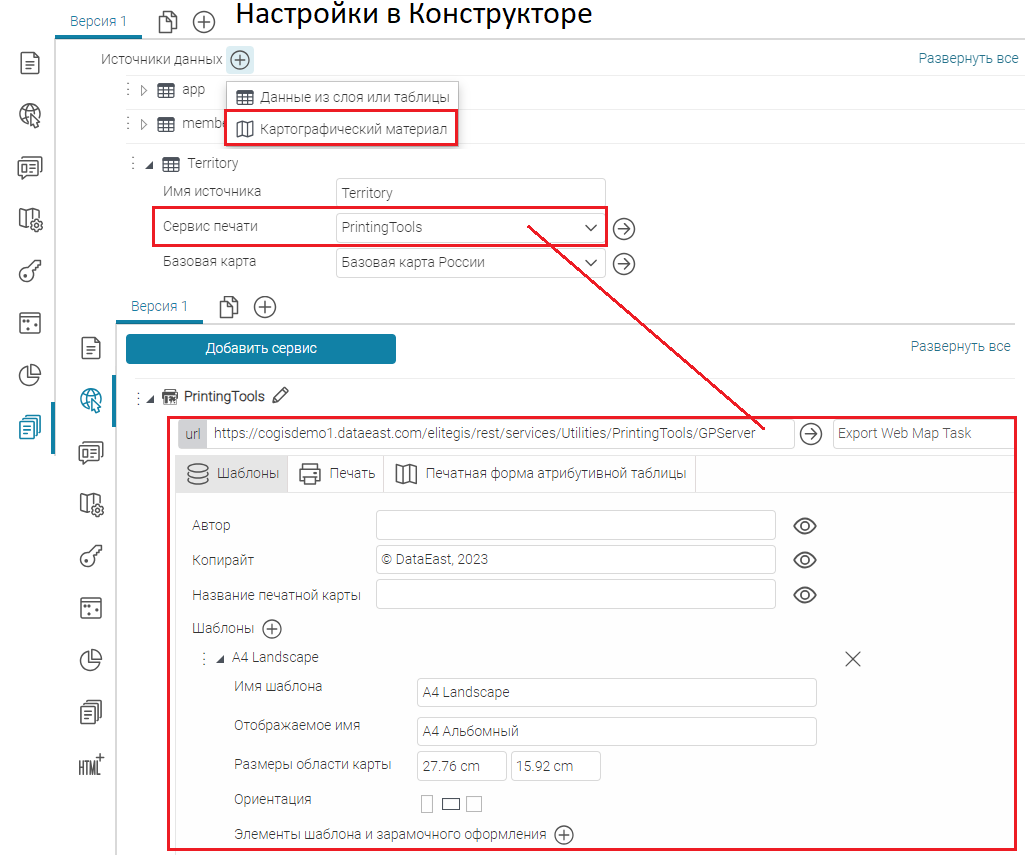Toggle visibility of the Копирайт field

pyautogui.click(x=805, y=560)
